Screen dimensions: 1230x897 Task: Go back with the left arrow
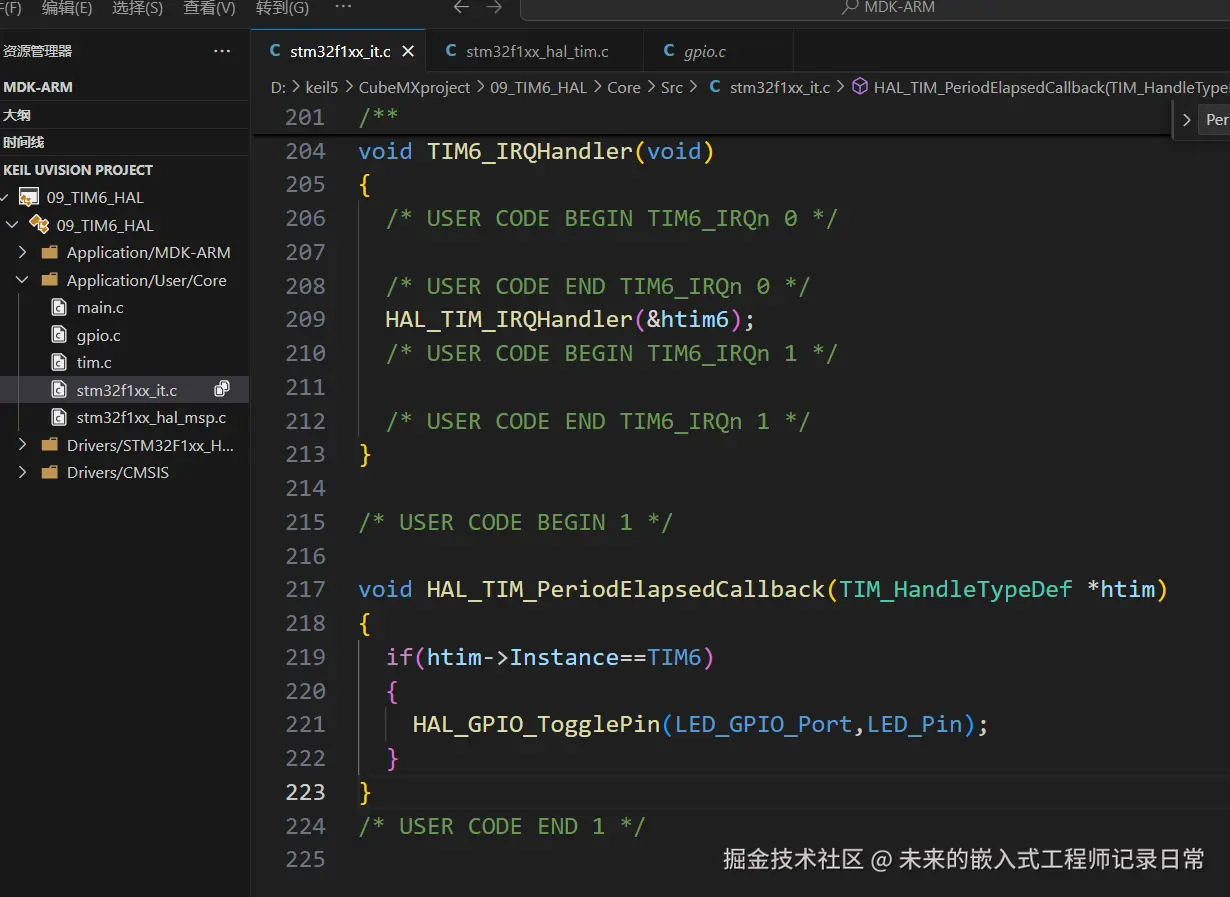click(x=461, y=7)
